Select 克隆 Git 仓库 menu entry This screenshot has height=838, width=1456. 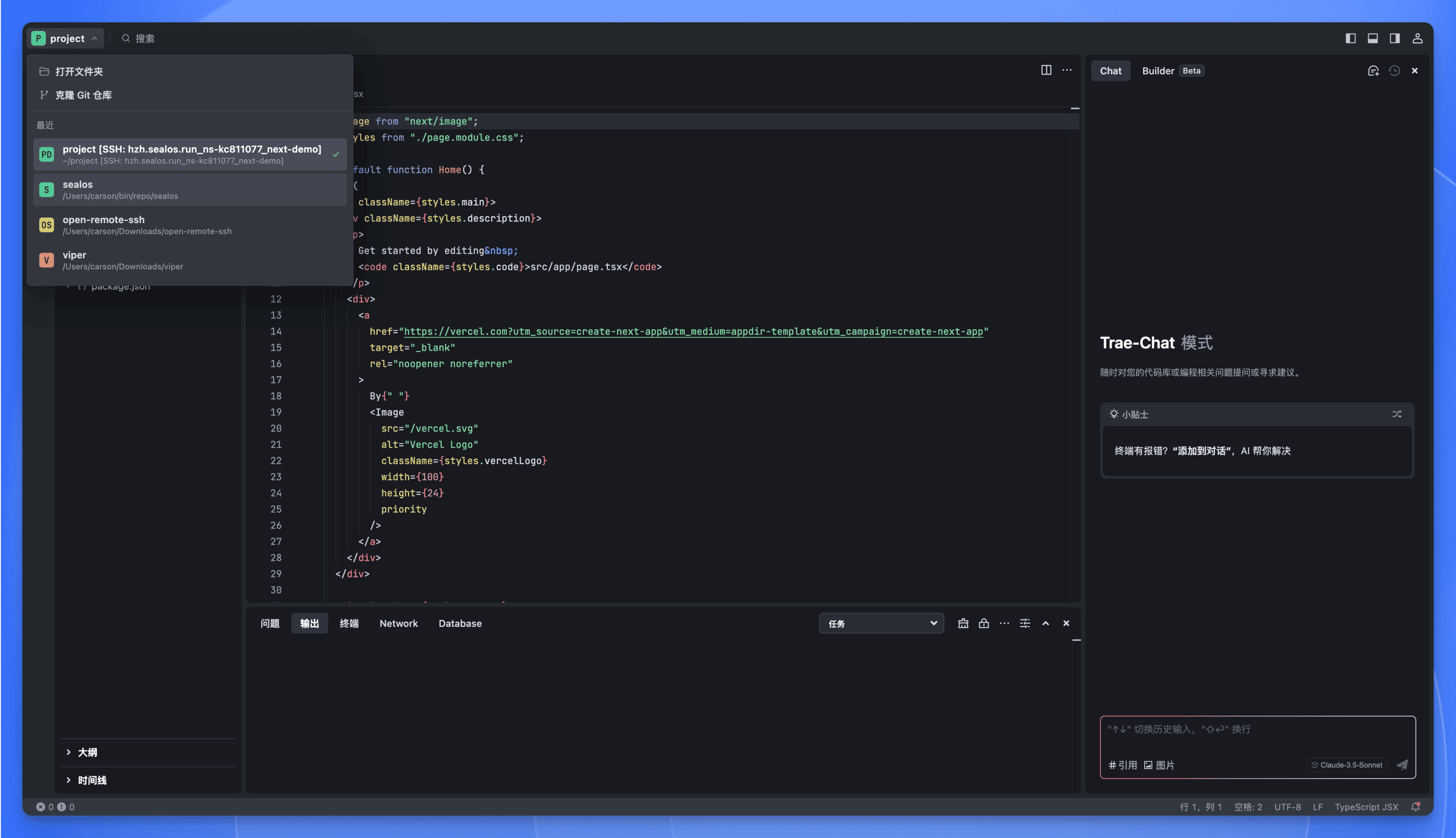coord(83,95)
